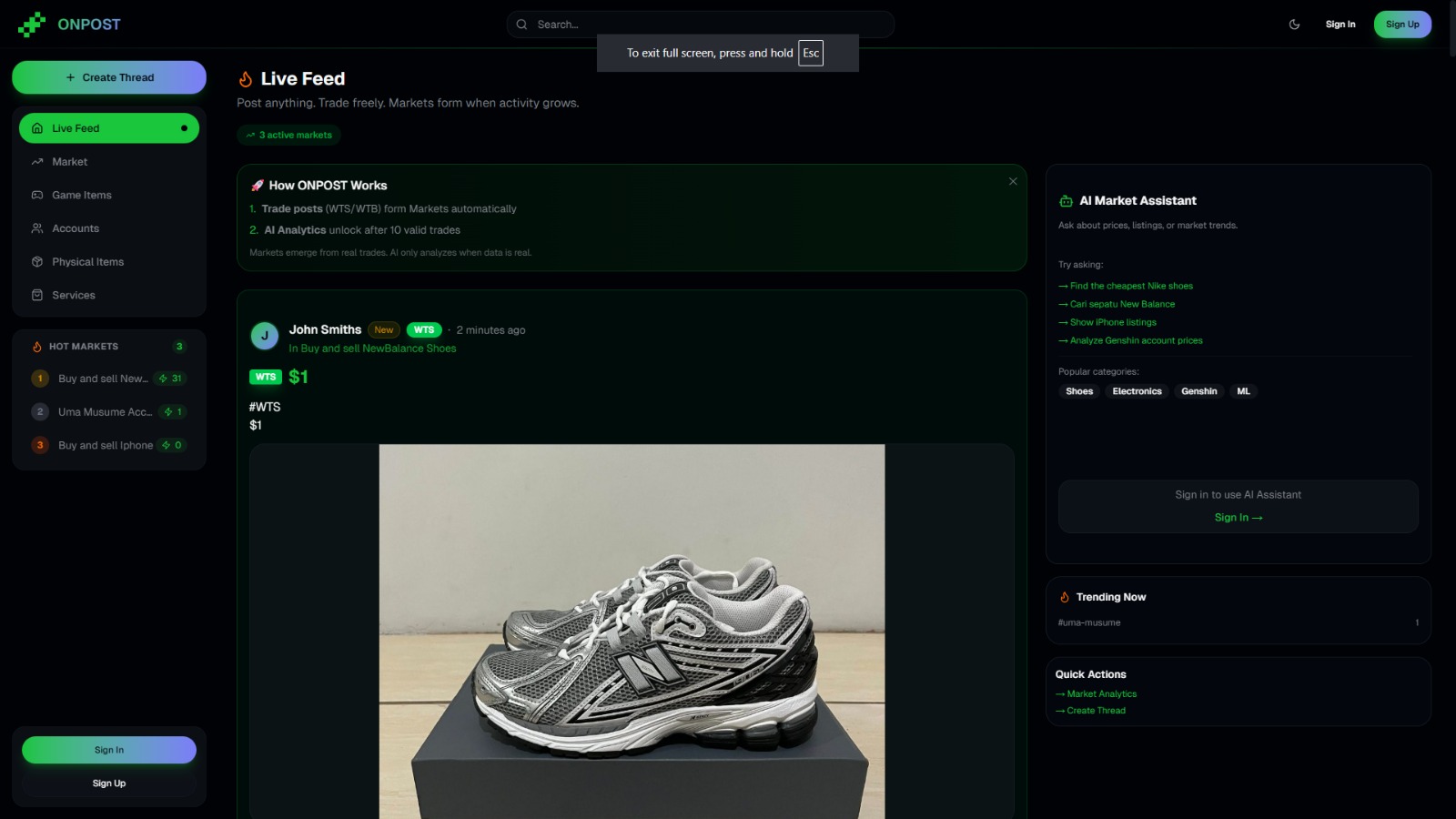Click the Physical Items box icon
This screenshot has width=1456, height=819.
pos(37,262)
